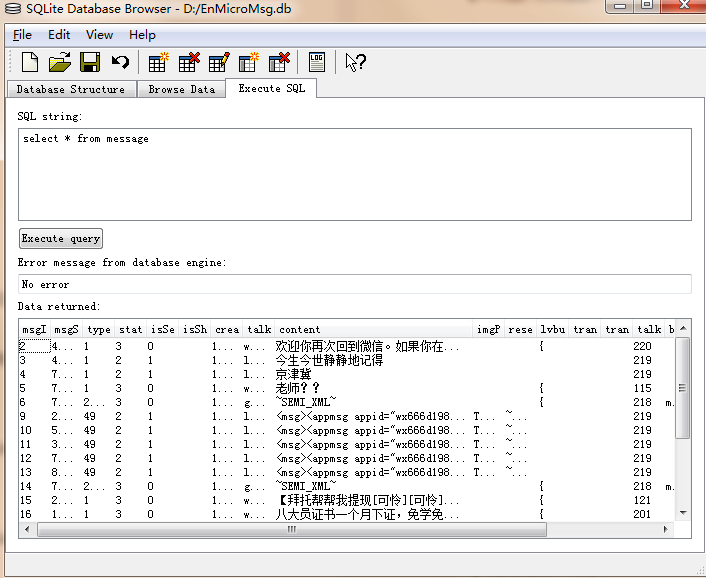Select the Execute SQL tab
Image resolution: width=706 pixels, height=578 pixels.
point(272,88)
